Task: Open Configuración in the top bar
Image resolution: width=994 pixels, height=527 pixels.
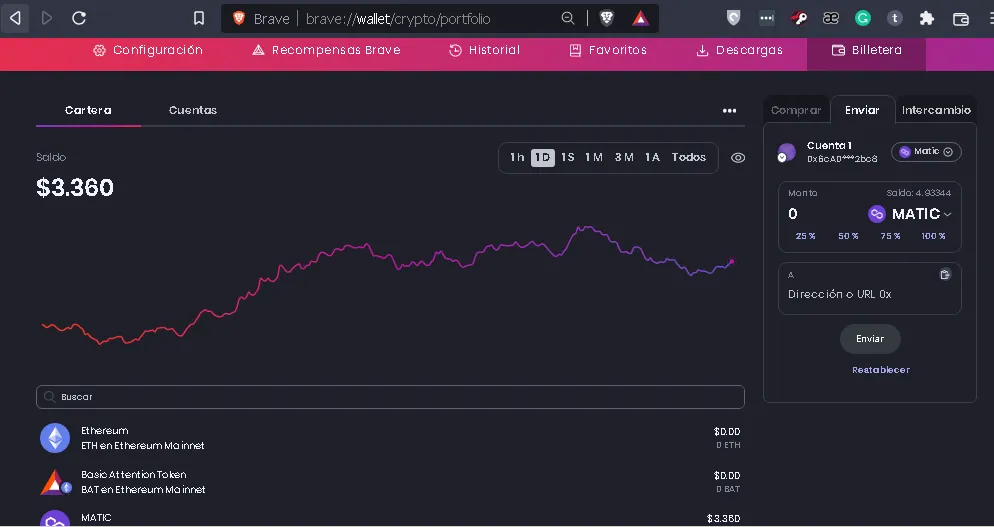Action: [x=148, y=50]
